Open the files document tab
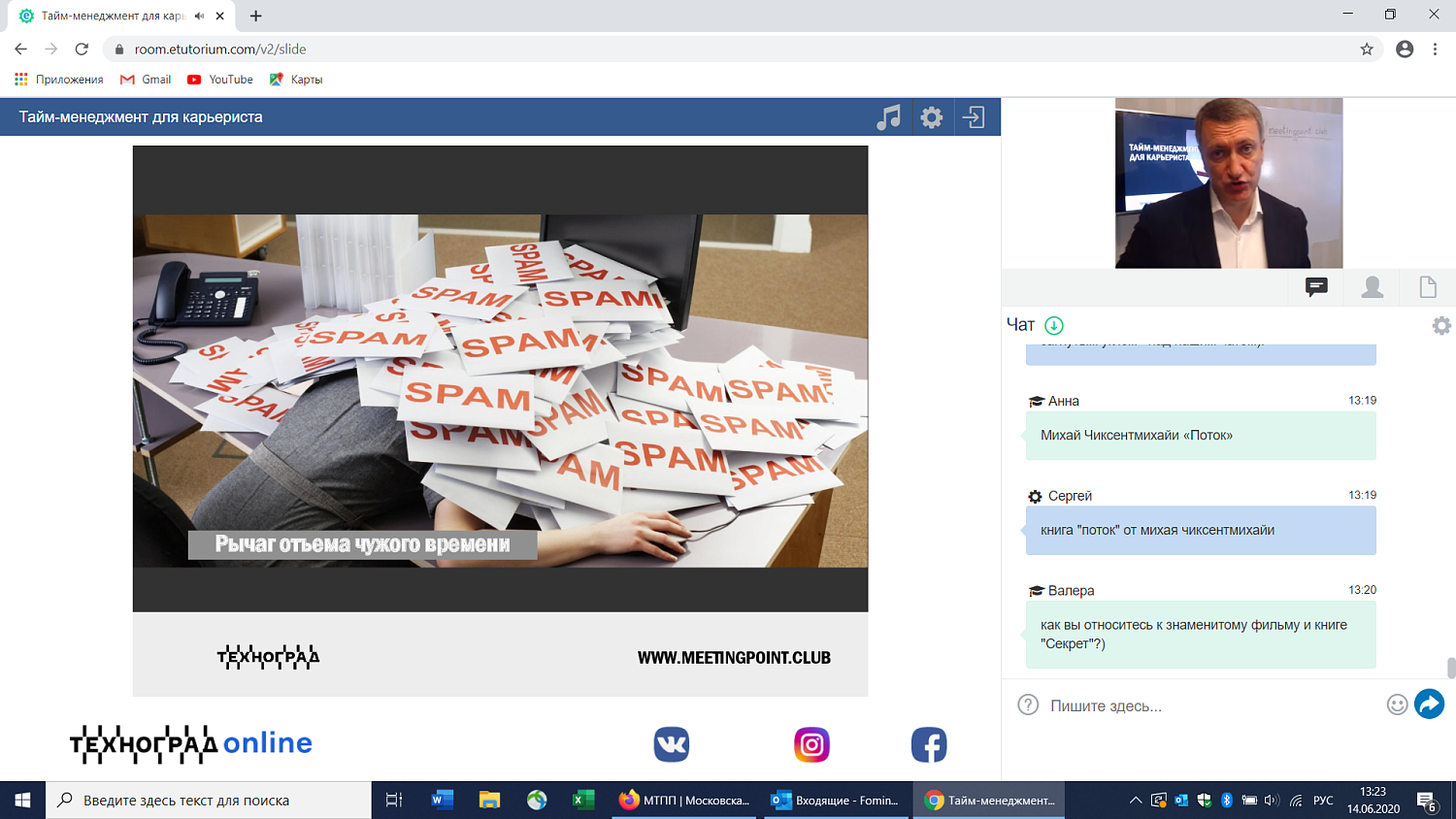The width and height of the screenshot is (1456, 819). tap(1427, 286)
